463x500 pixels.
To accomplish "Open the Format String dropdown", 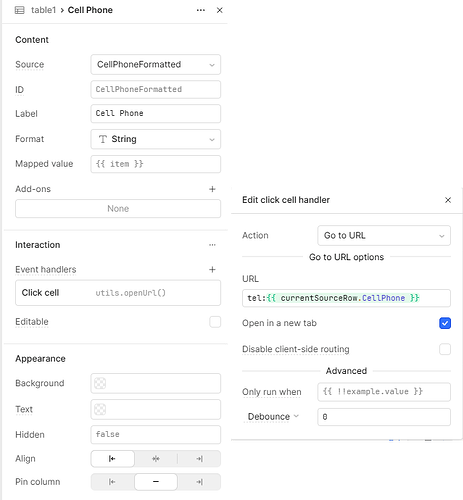I will coord(156,139).
